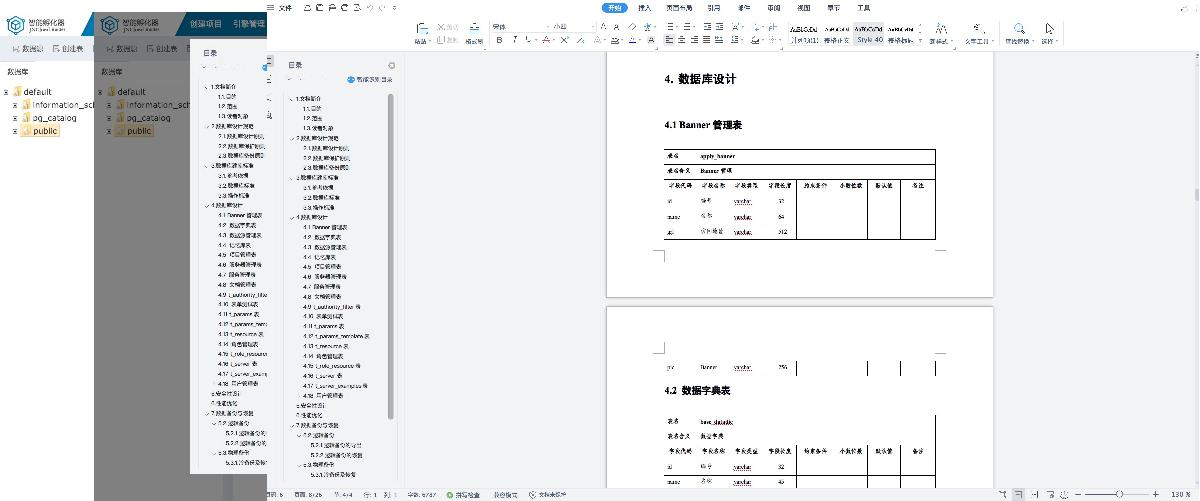
Task: Open the 4.2 数据字典表 outline entry
Action: [326, 237]
